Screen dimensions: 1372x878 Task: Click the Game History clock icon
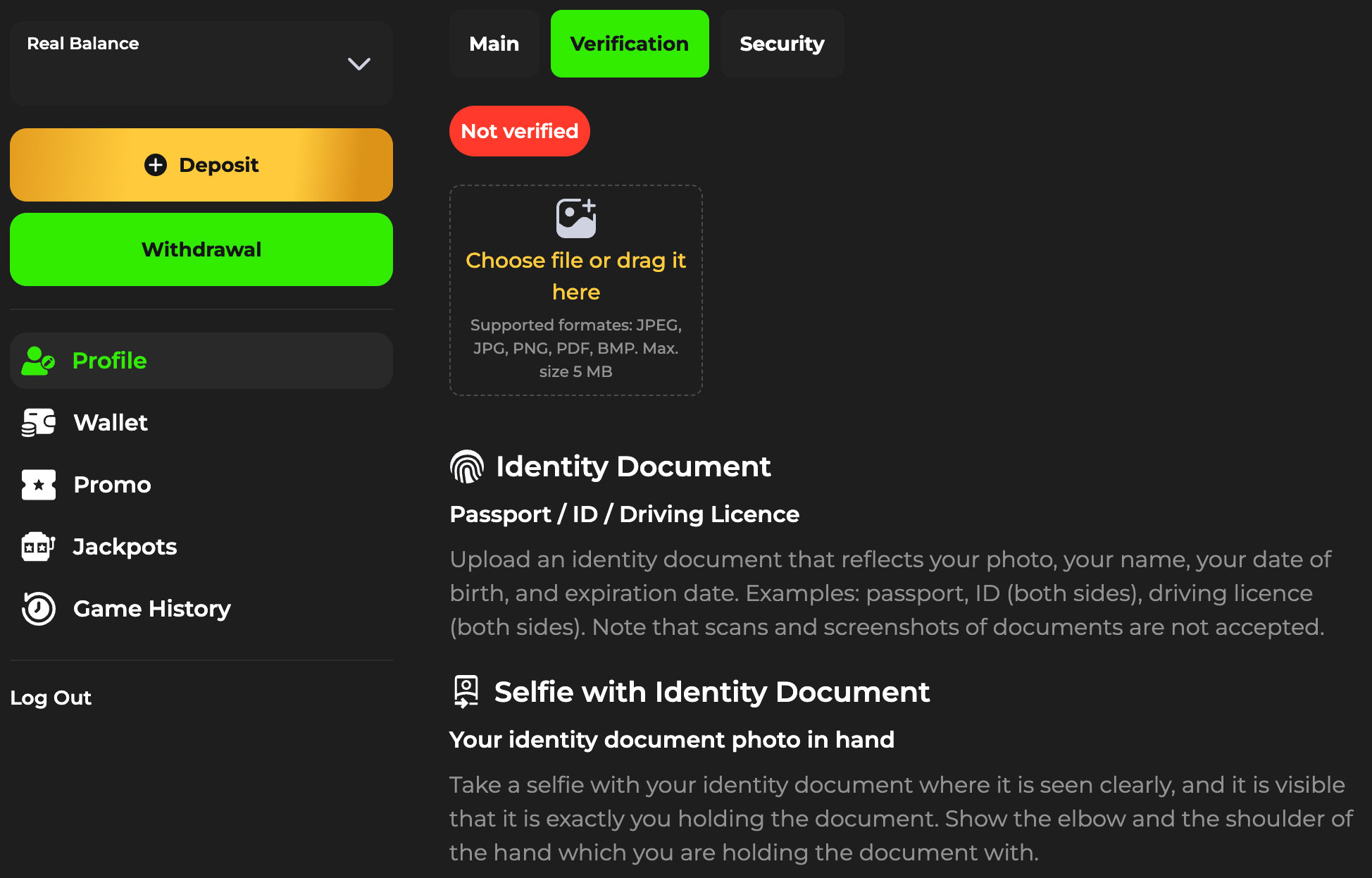(x=38, y=609)
